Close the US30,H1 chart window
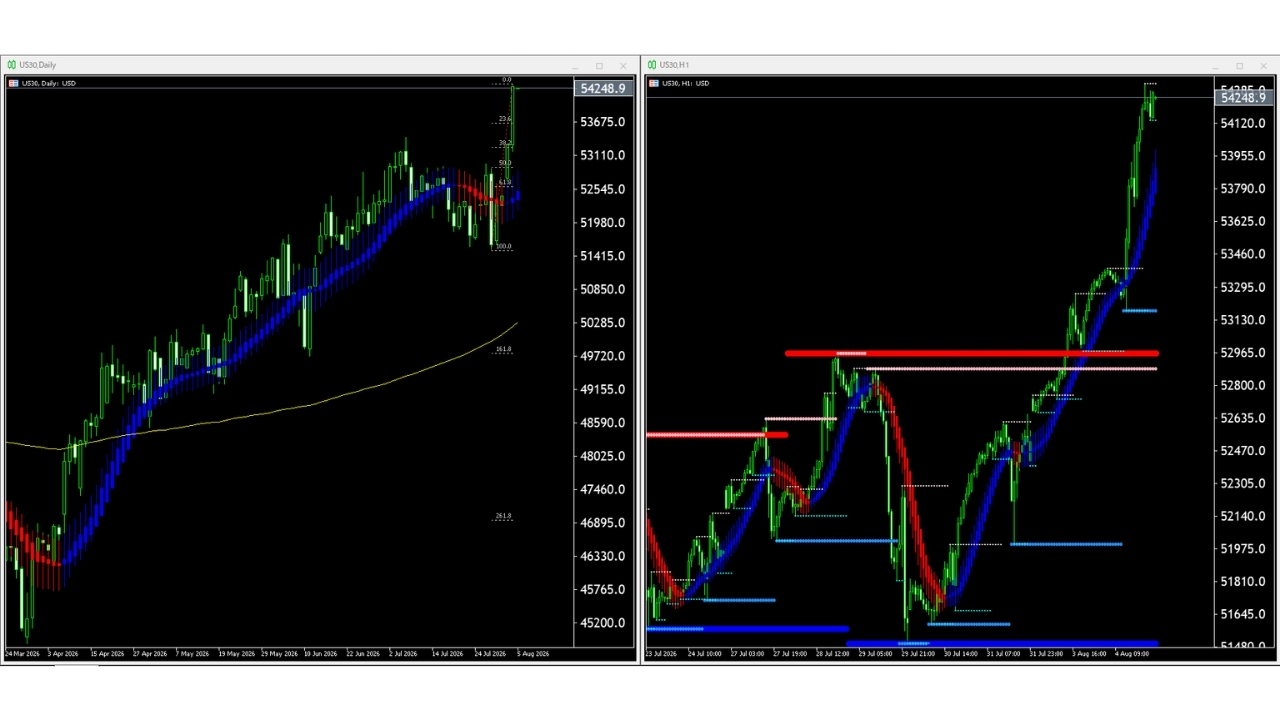The height and width of the screenshot is (720, 1280). (x=1263, y=66)
